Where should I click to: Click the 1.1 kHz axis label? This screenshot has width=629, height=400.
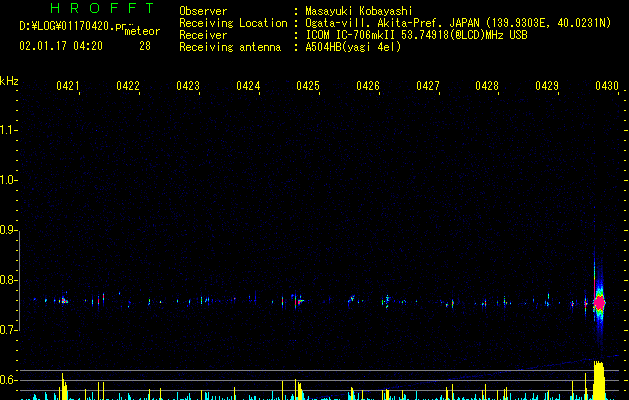coord(8,130)
